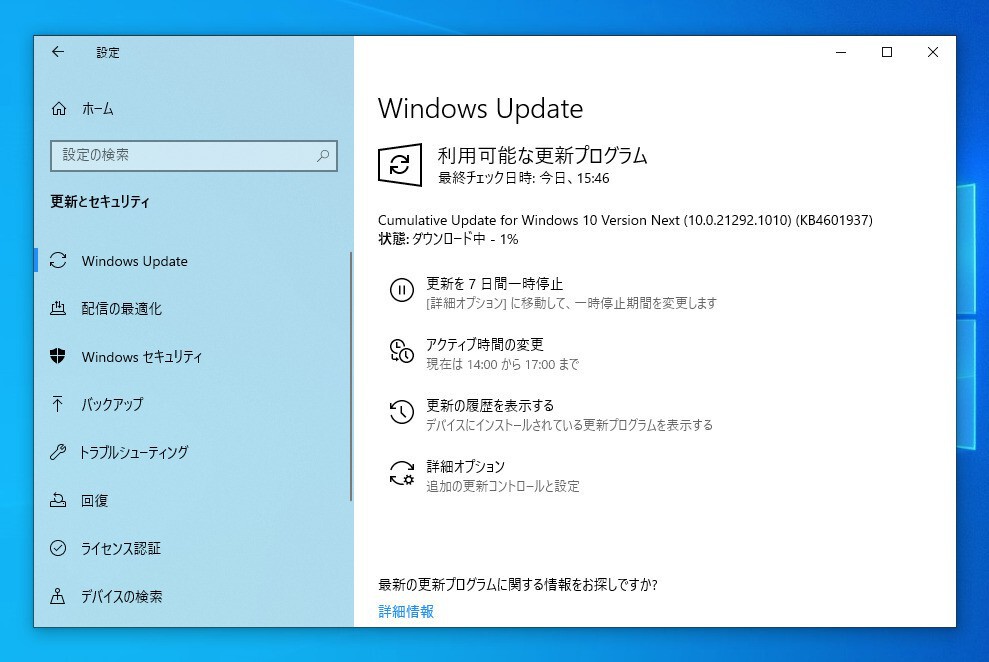This screenshot has width=989, height=662.
Task: Open the 回復 recovery icon
Action: pos(58,500)
